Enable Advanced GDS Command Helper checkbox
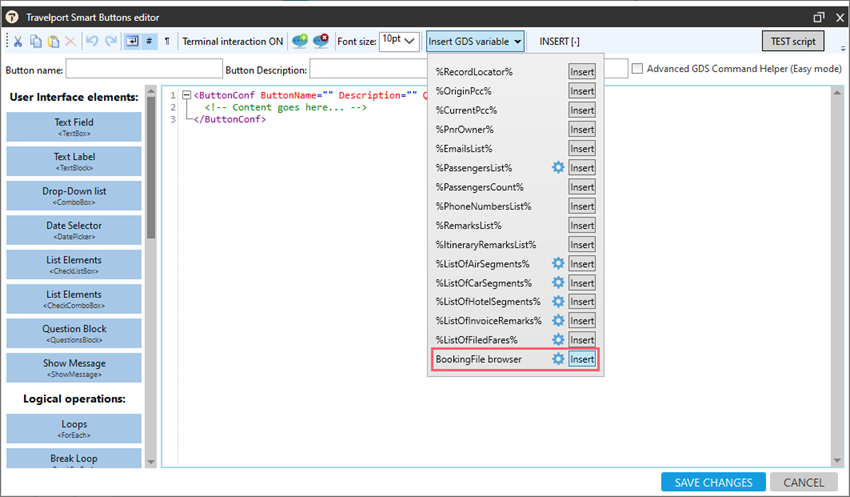The height and width of the screenshot is (497, 850). [x=637, y=69]
